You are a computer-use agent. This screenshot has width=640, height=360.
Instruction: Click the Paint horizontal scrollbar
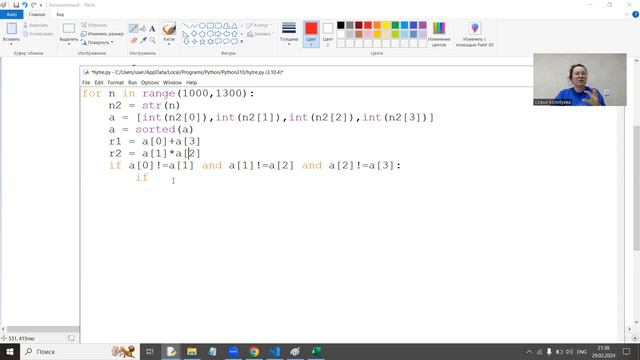coord(43,329)
